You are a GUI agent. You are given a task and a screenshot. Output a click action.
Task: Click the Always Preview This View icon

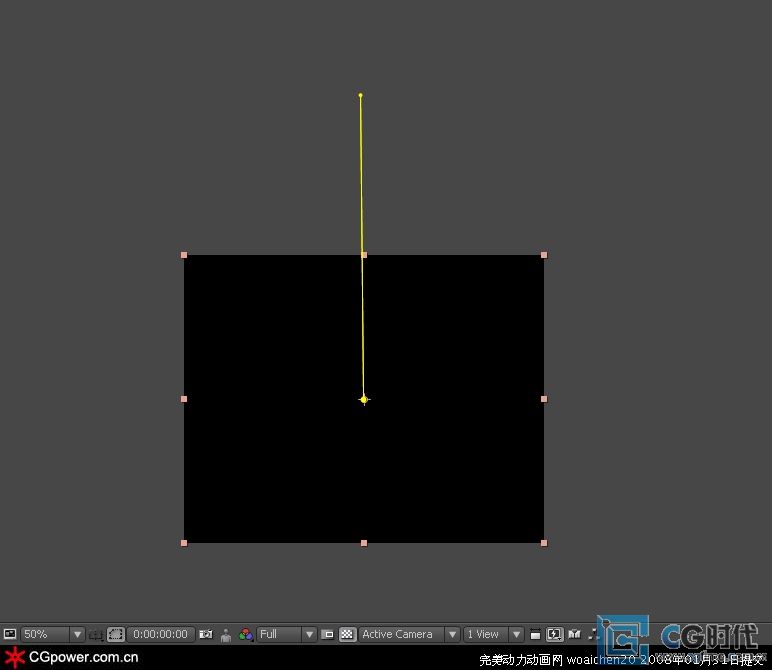coord(10,634)
